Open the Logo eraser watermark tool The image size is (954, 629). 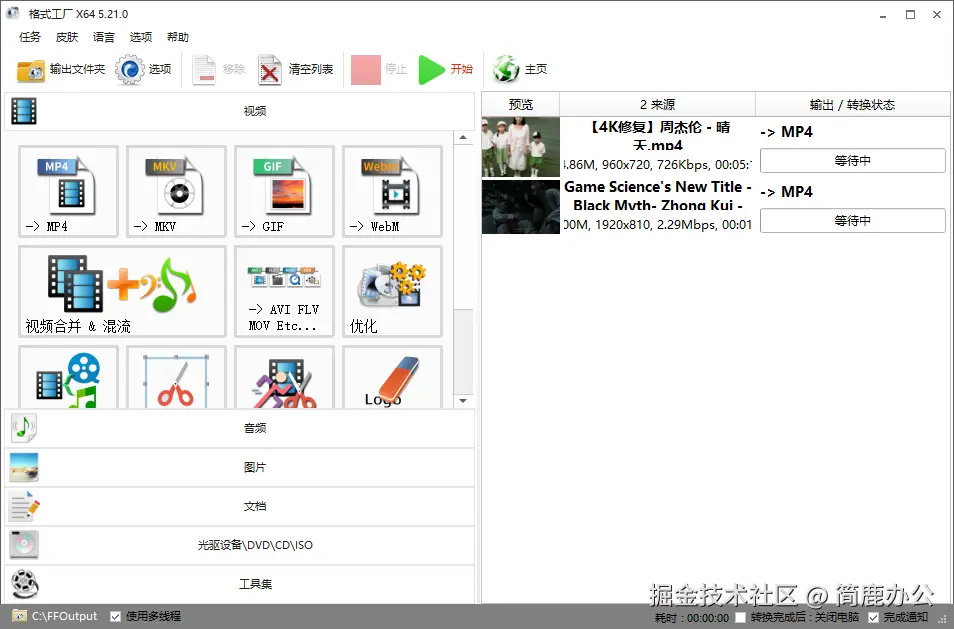[x=392, y=378]
